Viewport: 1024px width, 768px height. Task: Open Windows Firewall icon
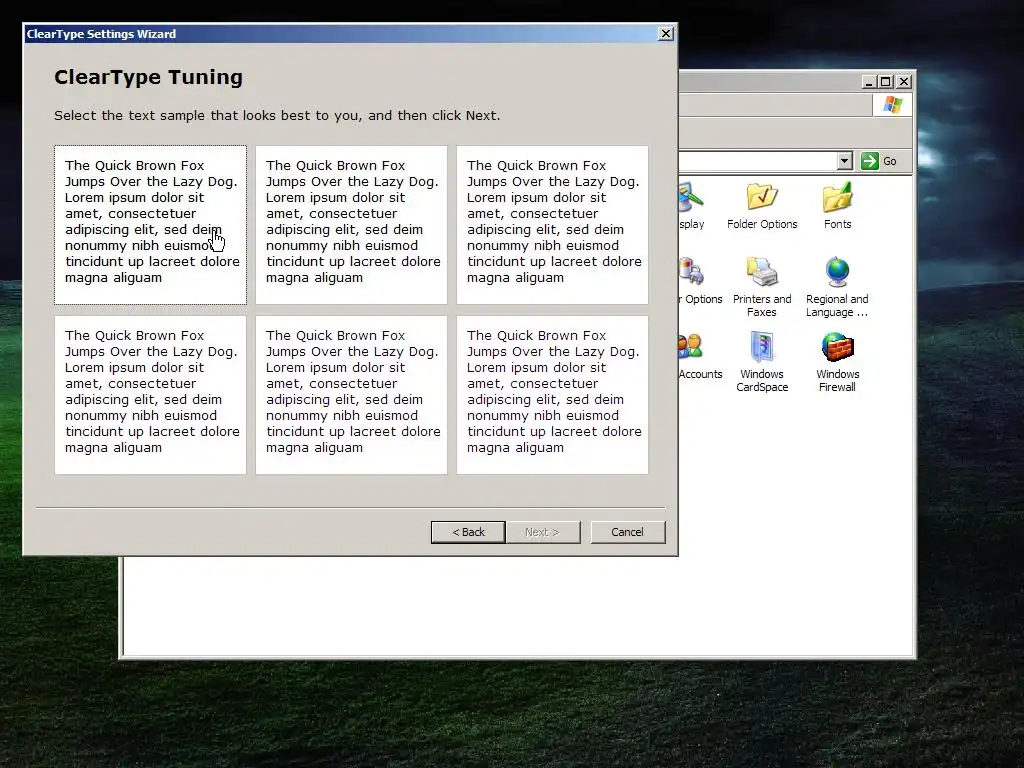click(x=837, y=362)
